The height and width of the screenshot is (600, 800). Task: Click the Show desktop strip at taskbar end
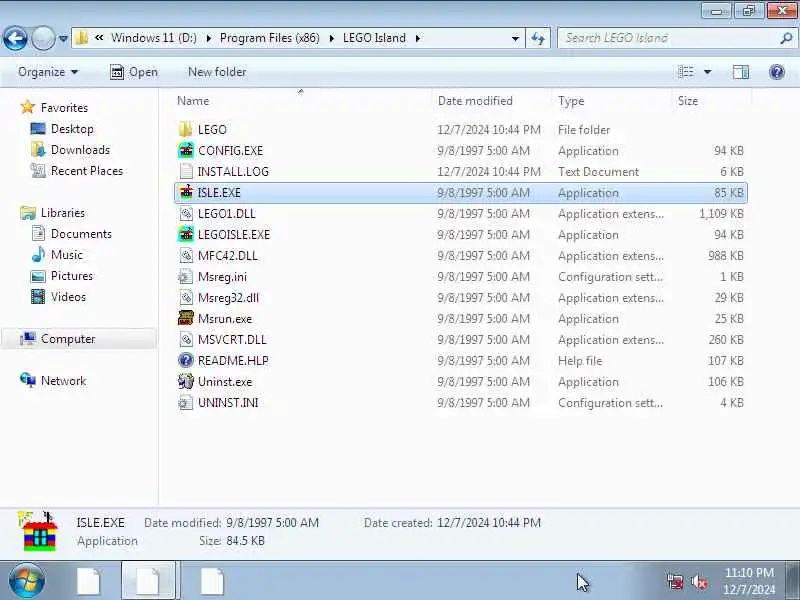tap(794, 581)
